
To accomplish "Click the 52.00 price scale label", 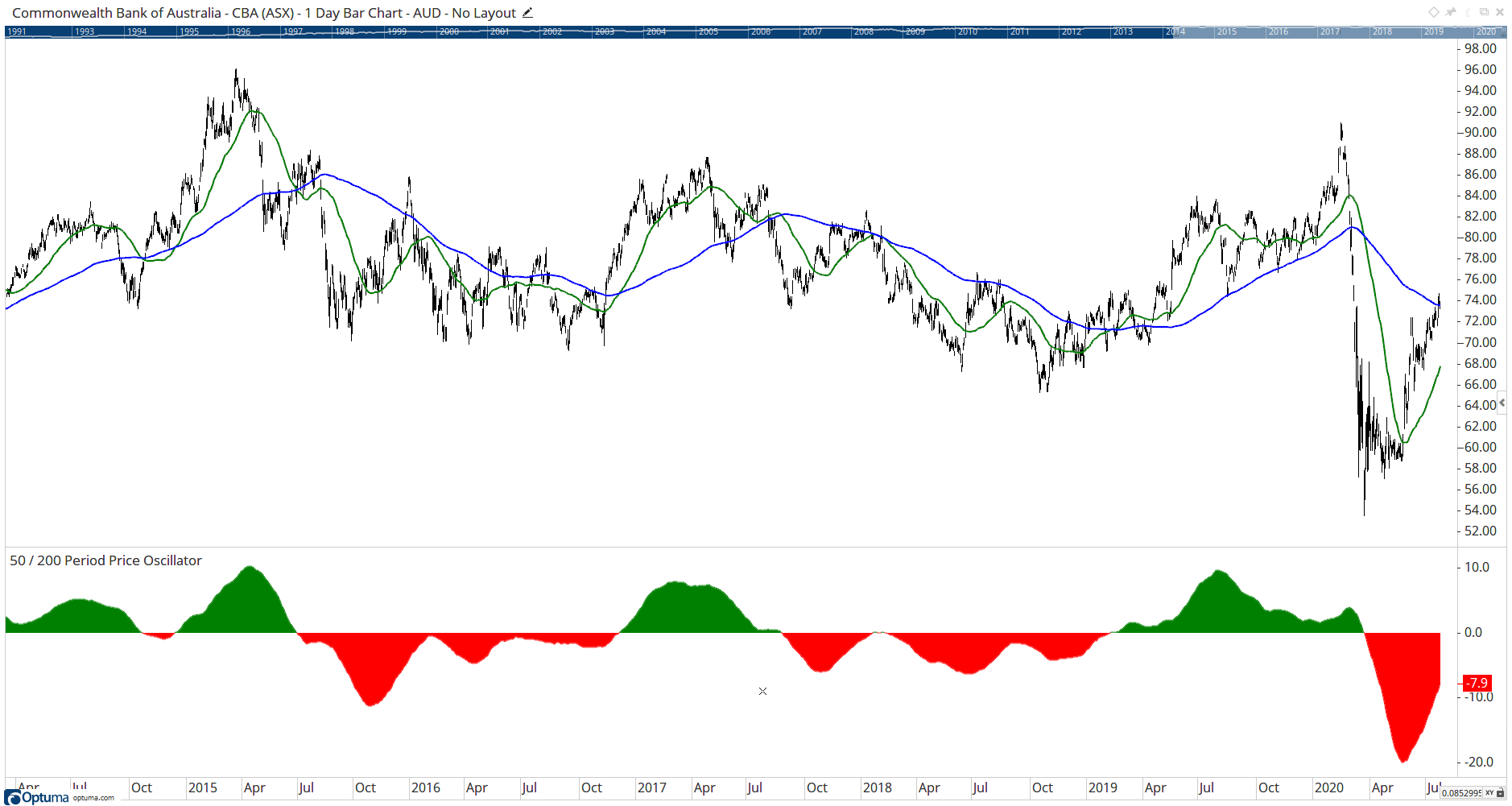I will [x=1480, y=531].
